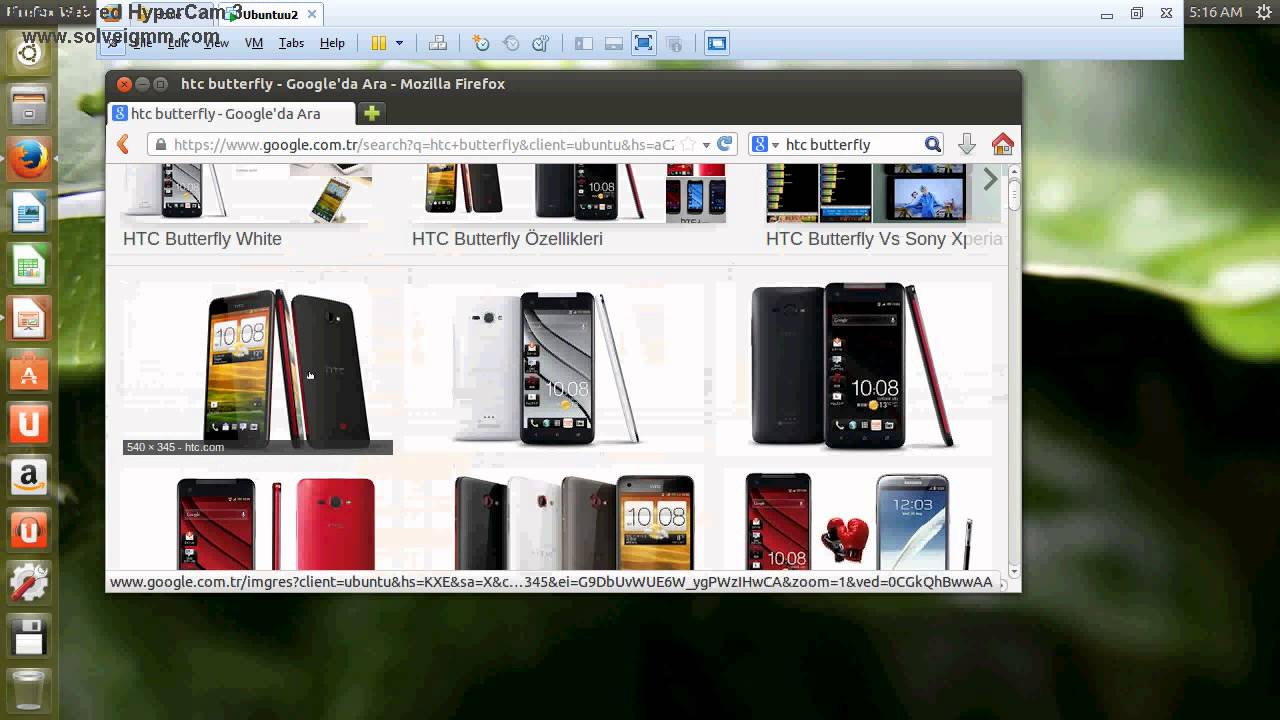Open the Trash in the launcher

[x=29, y=690]
